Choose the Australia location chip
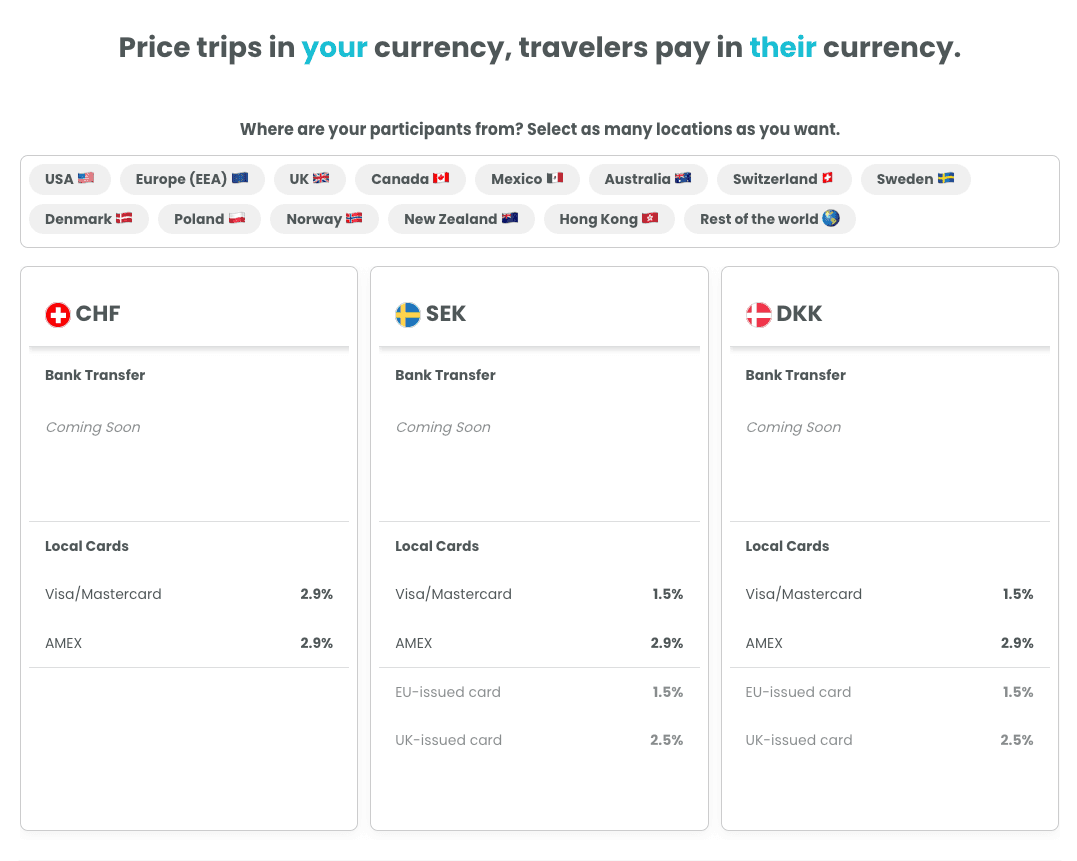Viewport: 1077px width, 861px height. click(647, 179)
